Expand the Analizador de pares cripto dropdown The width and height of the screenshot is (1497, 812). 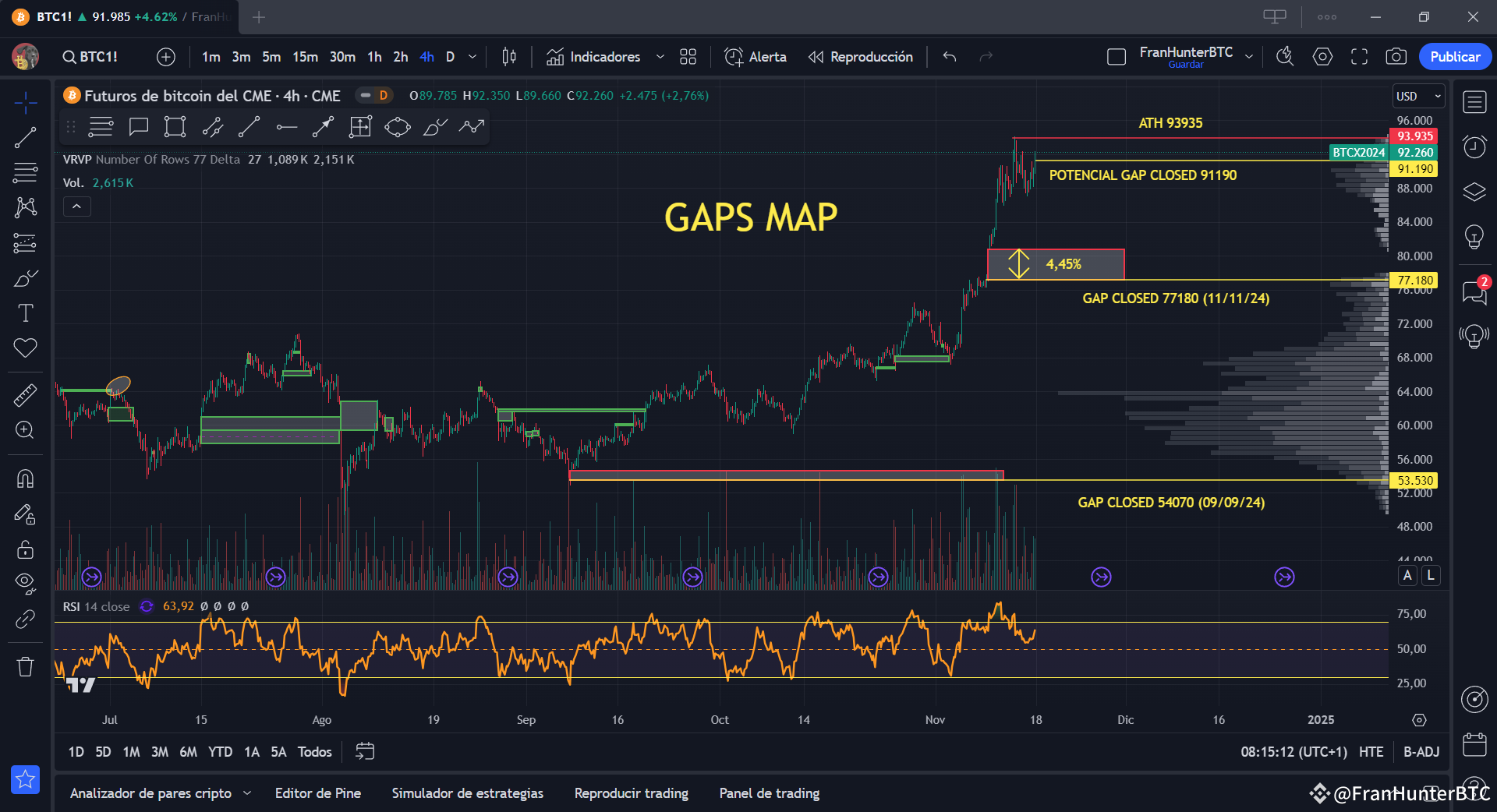(x=247, y=793)
